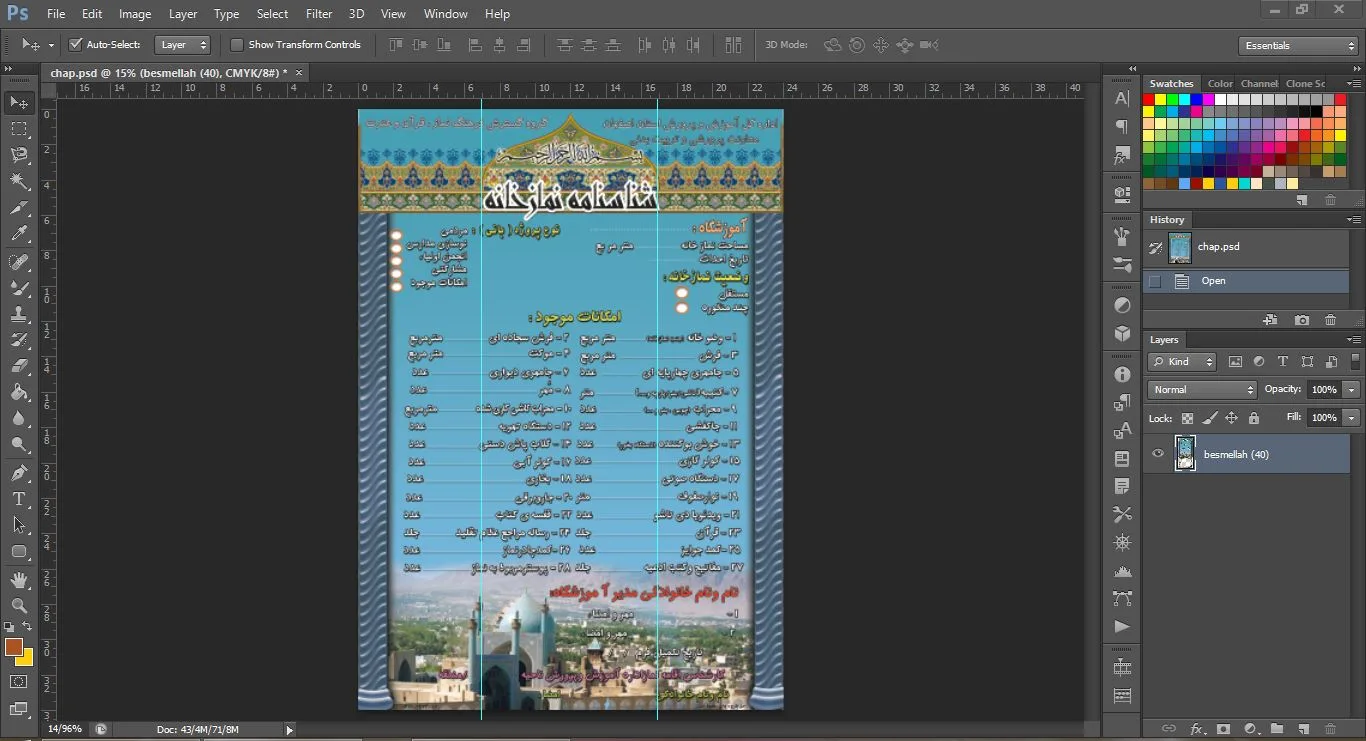Viewport: 1366px width, 741px height.
Task: Toggle the Auto-Select checkbox
Action: pyautogui.click(x=75, y=45)
